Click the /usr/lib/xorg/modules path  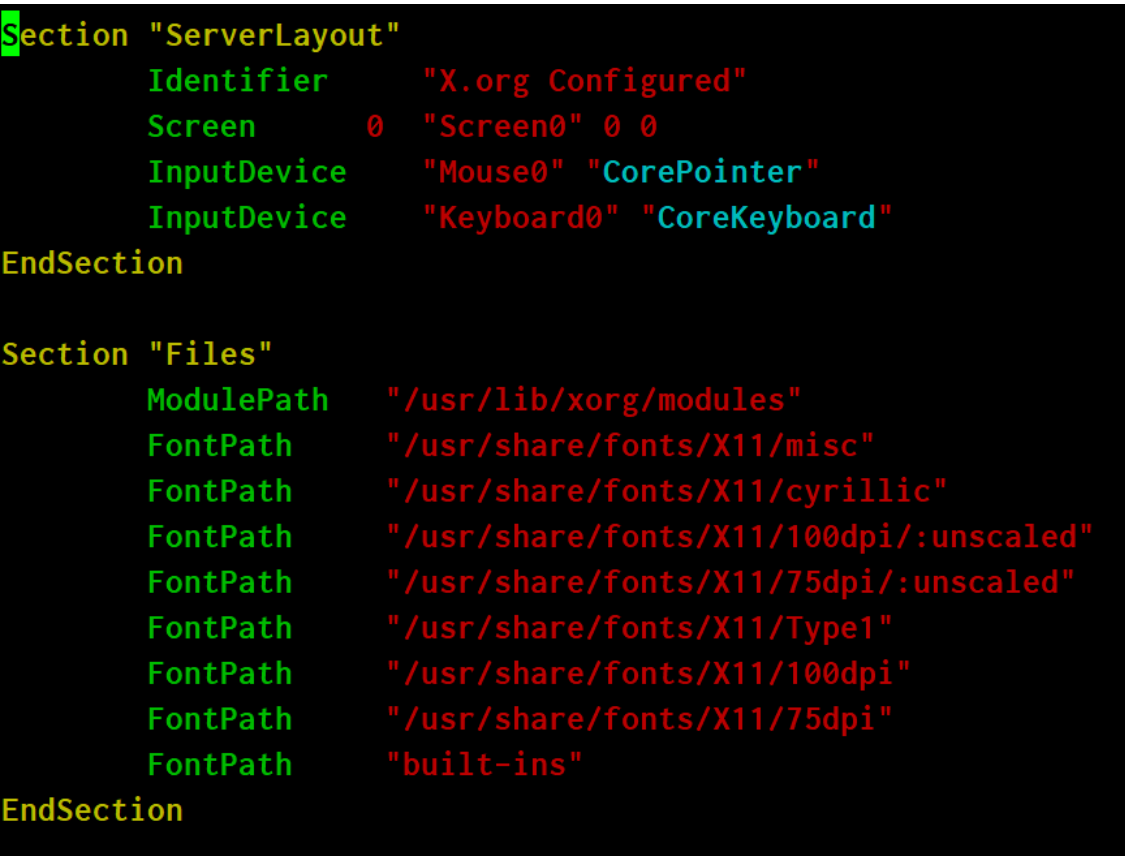pos(593,400)
